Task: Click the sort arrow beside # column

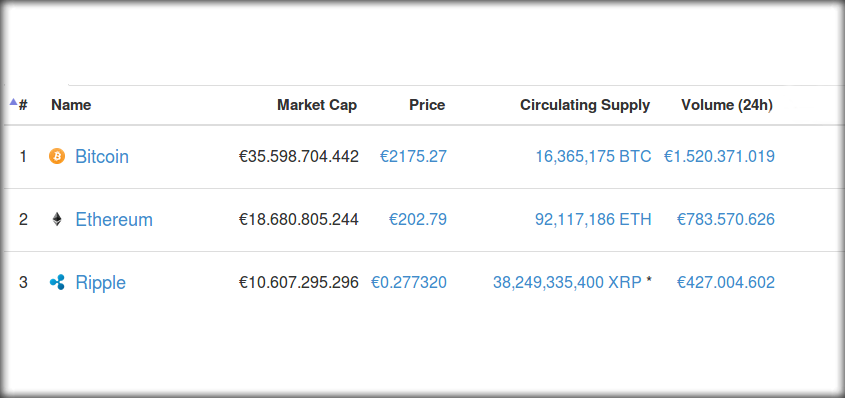Action: coord(13,101)
